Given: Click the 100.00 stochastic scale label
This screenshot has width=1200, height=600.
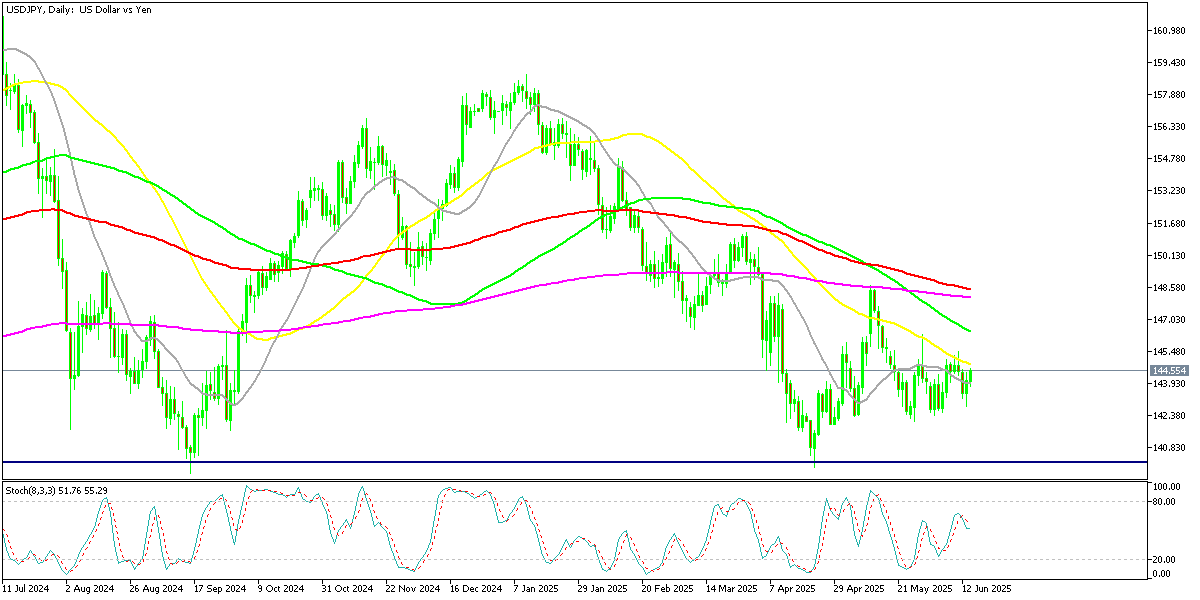Looking at the screenshot, I should tap(1166, 487).
